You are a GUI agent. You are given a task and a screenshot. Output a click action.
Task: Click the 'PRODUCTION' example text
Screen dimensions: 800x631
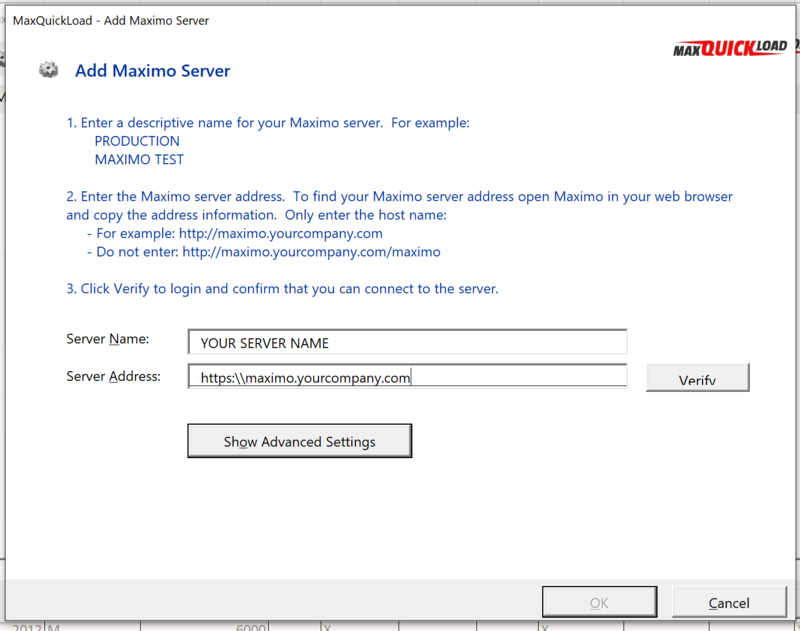[x=137, y=141]
